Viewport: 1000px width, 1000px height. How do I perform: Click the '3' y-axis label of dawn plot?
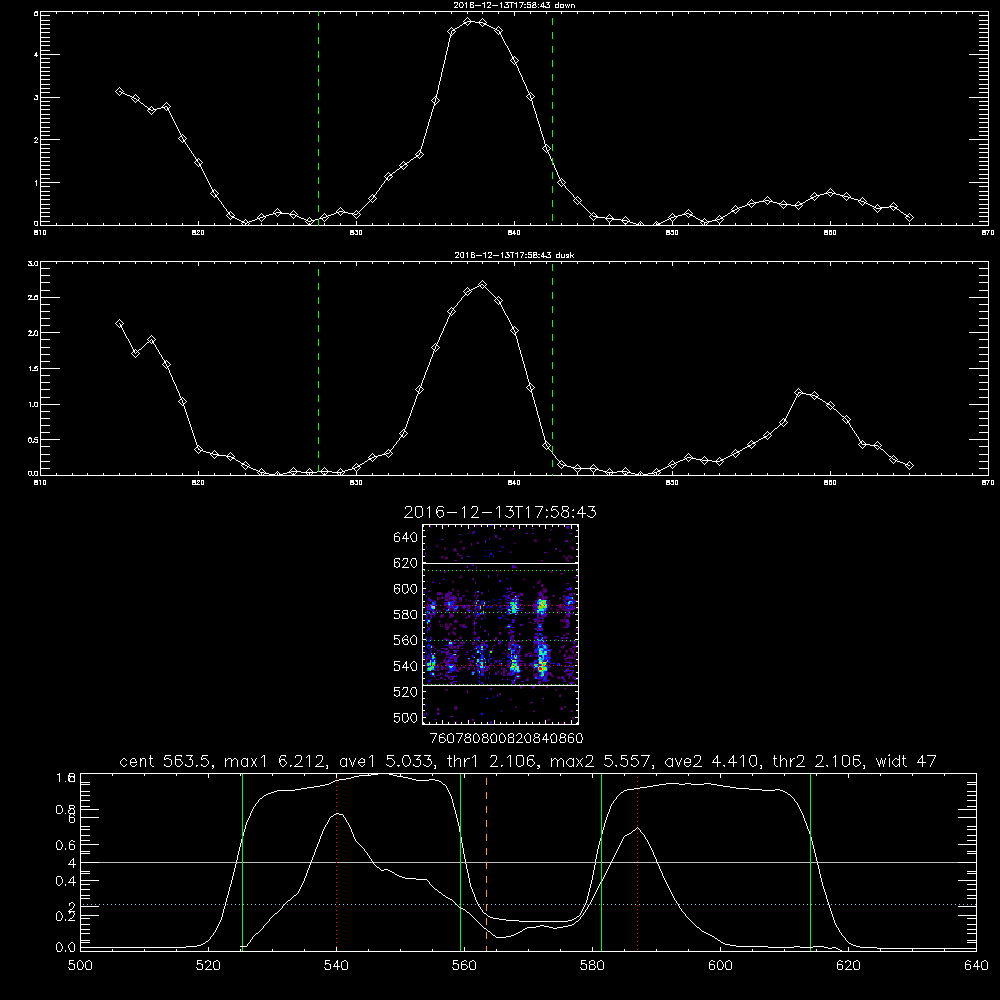coord(36,98)
